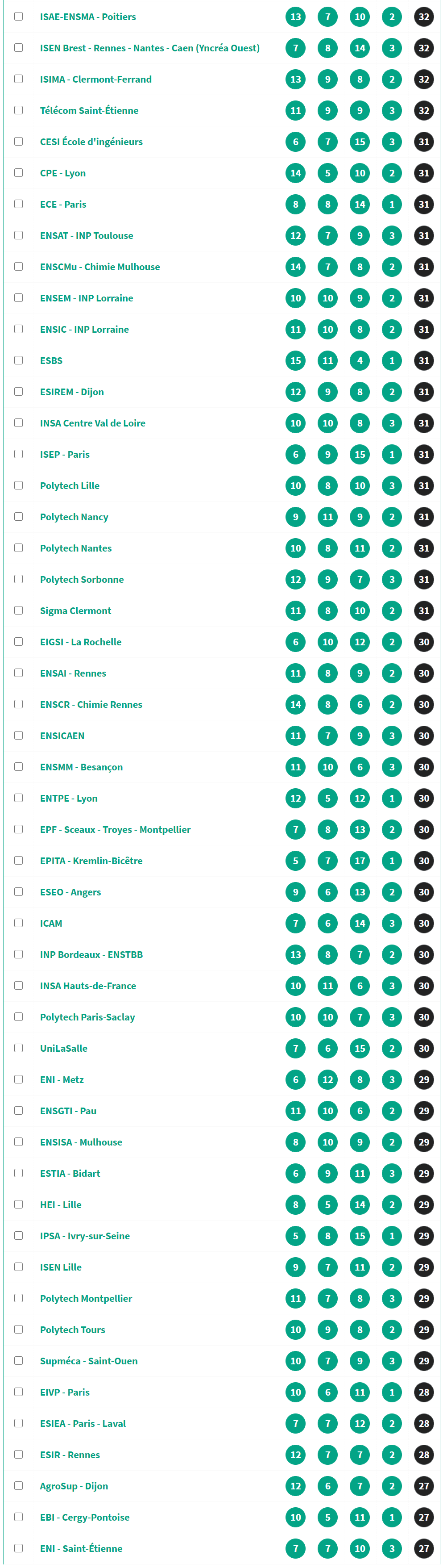
Task: Follow the Supméca - Saint-Ouen link
Action: [89, 1360]
